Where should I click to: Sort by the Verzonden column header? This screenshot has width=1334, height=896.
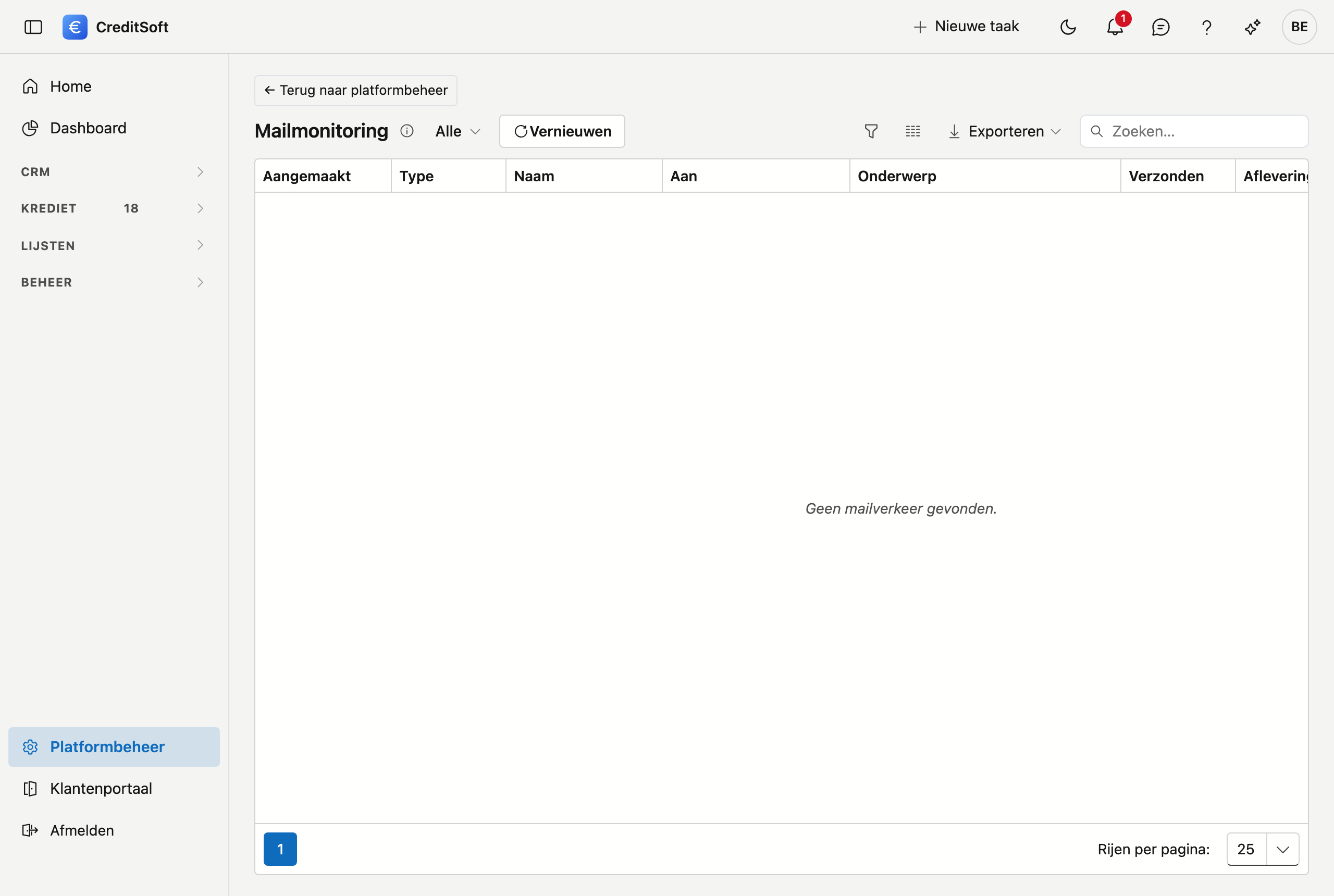click(1178, 176)
